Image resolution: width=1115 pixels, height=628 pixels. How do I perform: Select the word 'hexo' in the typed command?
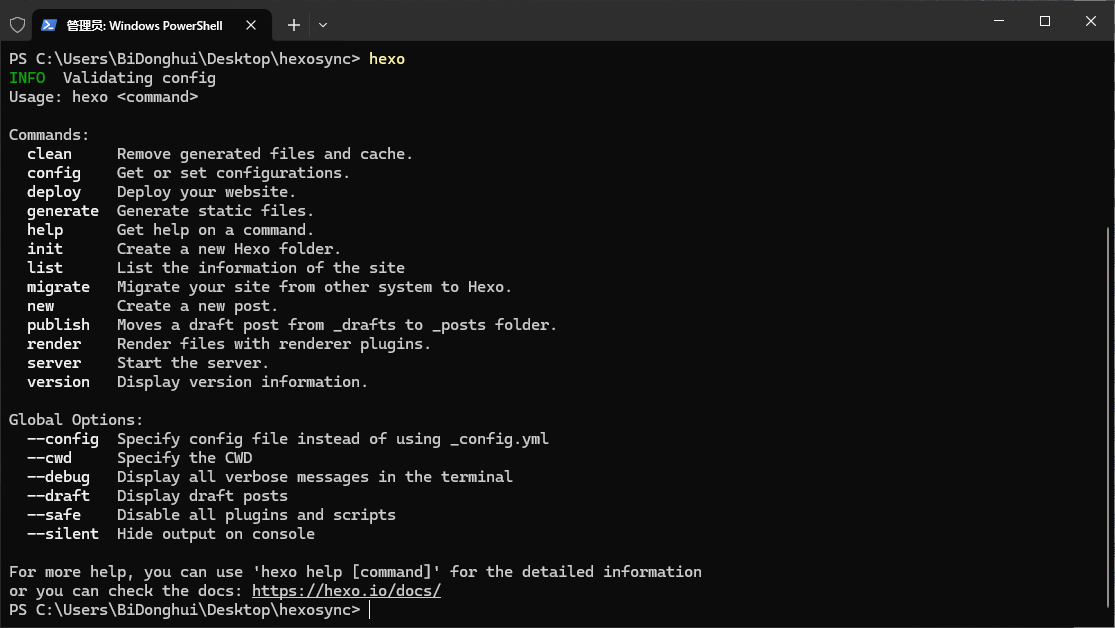tap(387, 58)
